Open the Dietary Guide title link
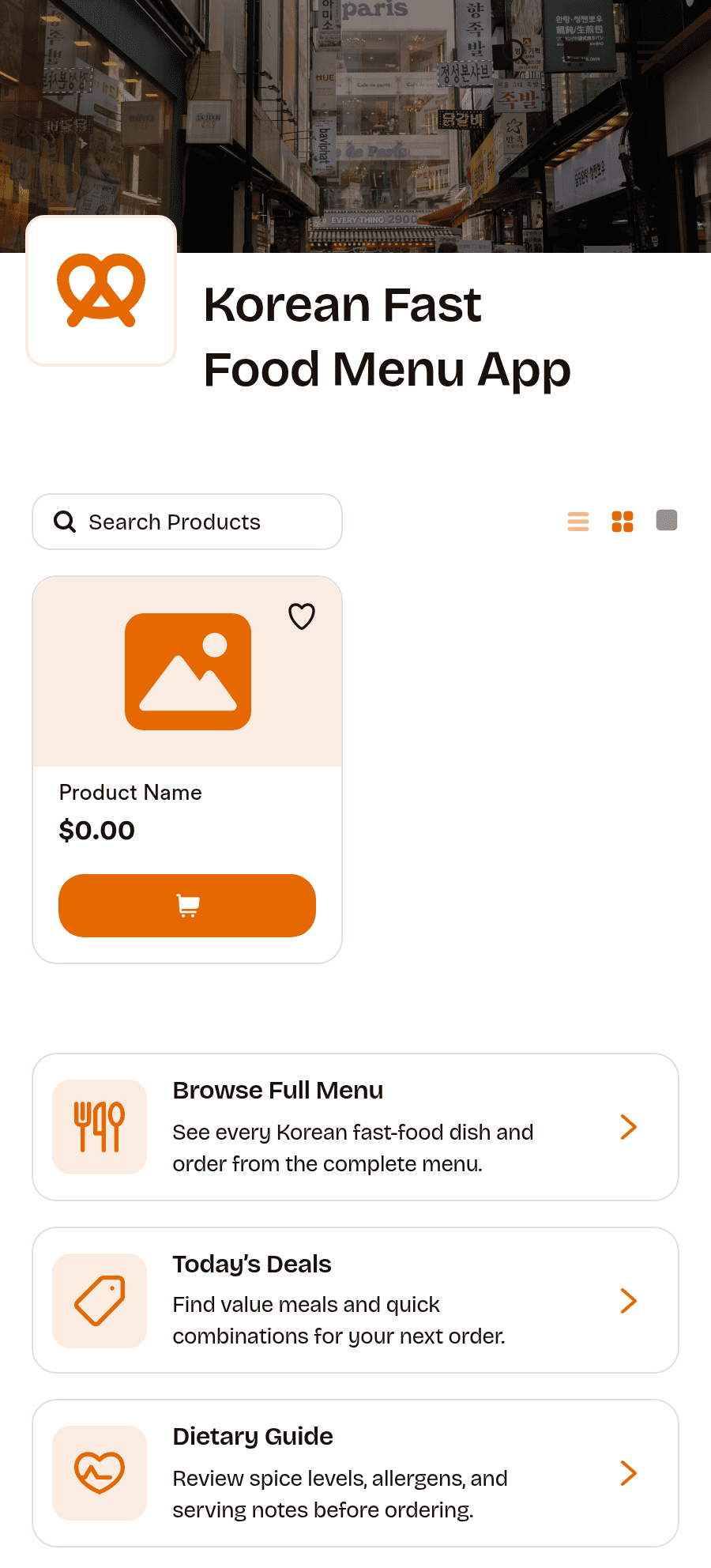This screenshot has height=1568, width=711. pos(253,1437)
